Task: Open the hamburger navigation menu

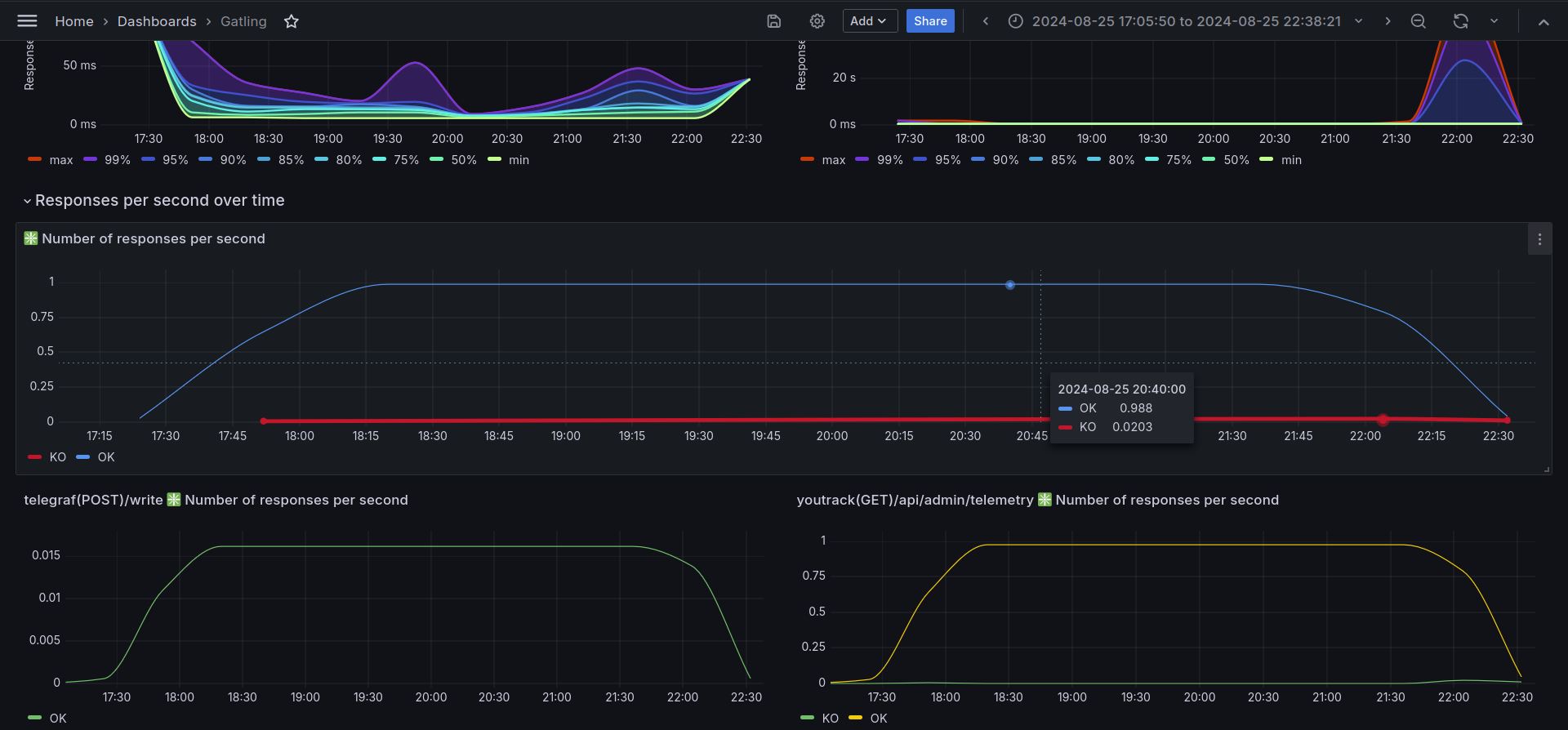Action: [x=27, y=21]
